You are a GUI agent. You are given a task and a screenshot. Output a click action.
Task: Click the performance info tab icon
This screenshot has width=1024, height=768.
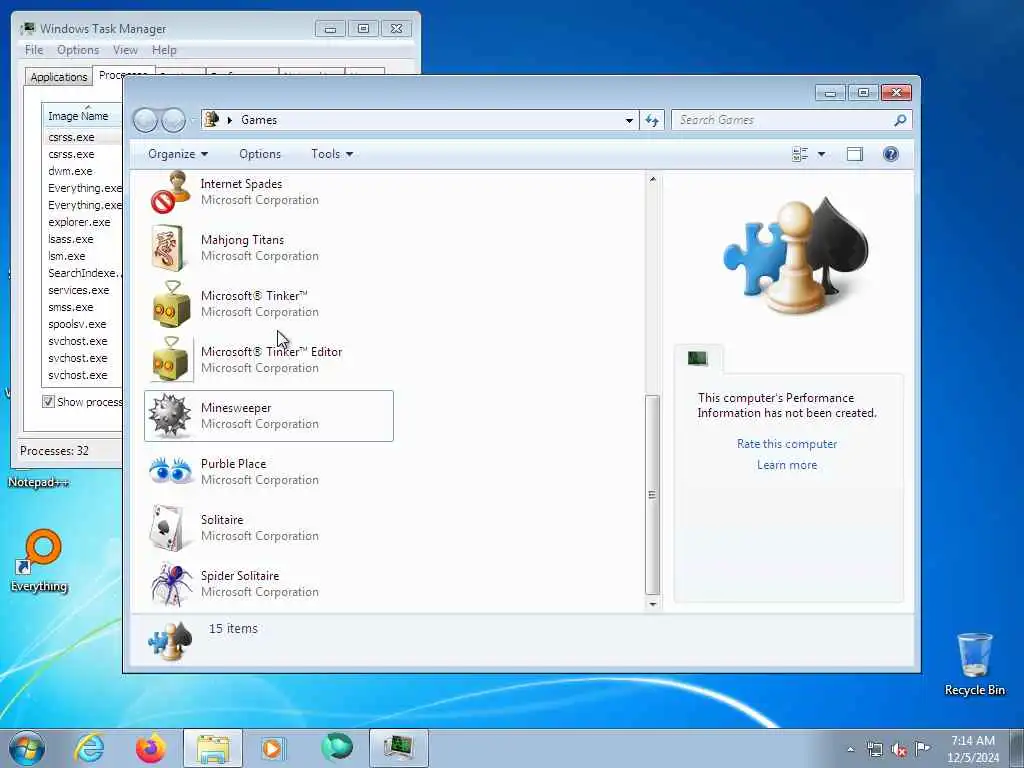click(697, 358)
